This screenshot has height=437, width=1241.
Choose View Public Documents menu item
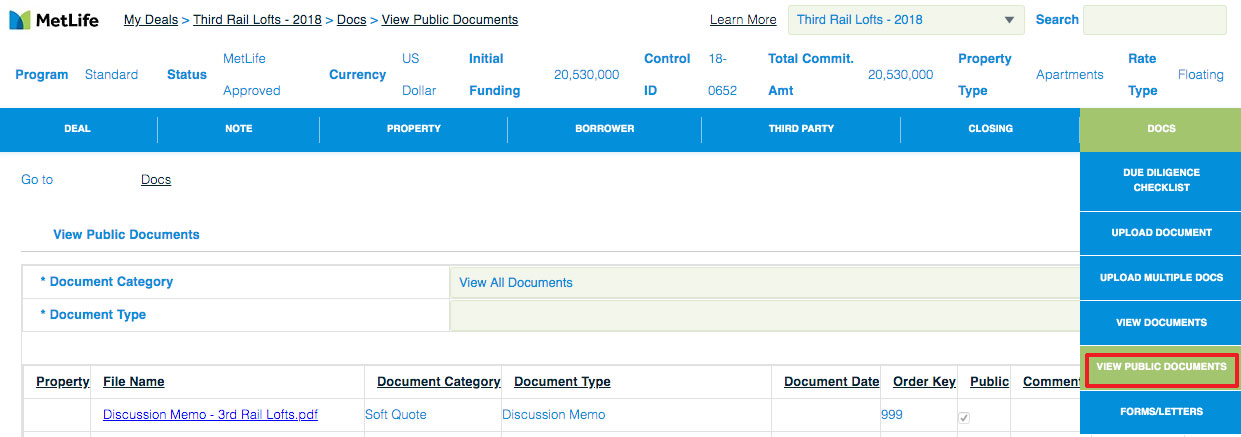[x=1161, y=368]
